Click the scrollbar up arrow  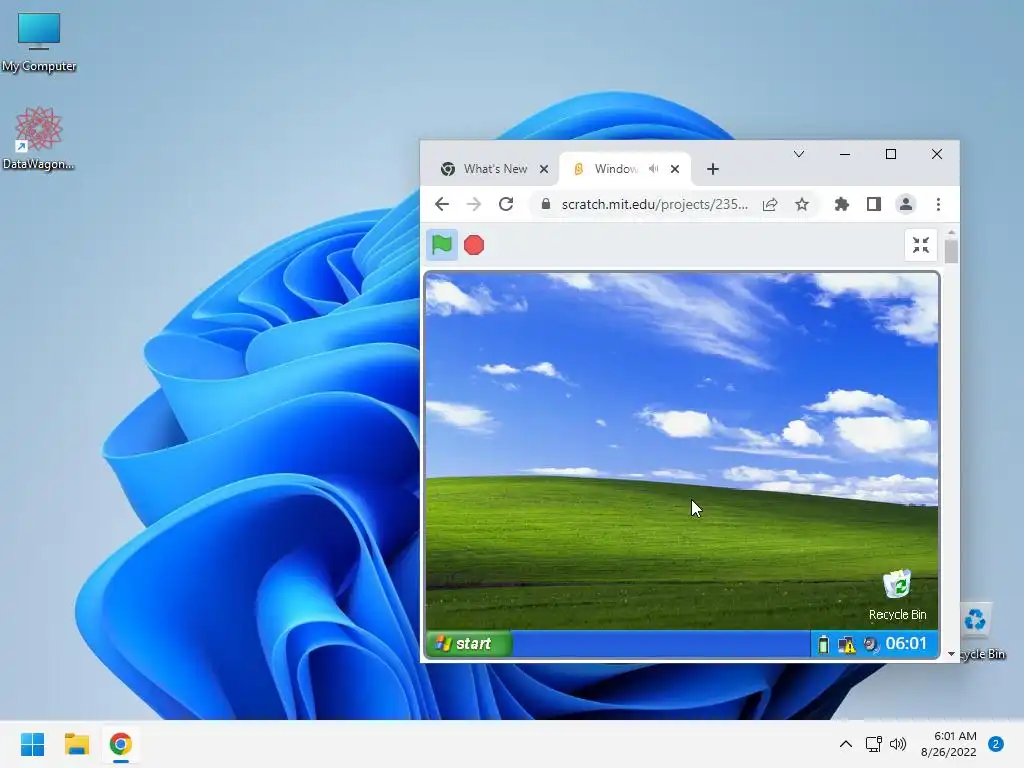[952, 232]
